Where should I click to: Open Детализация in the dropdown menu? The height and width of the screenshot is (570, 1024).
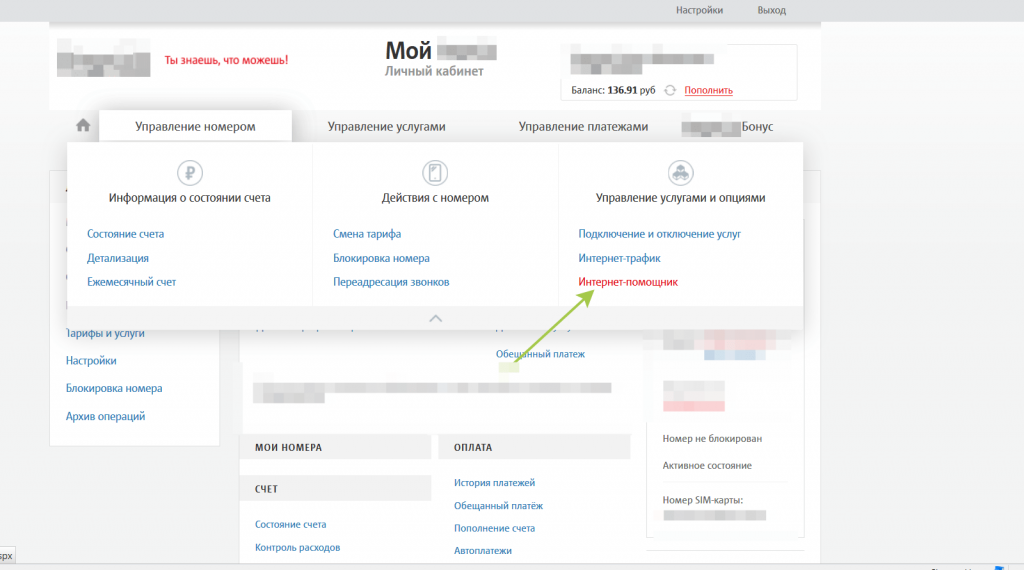tap(118, 258)
